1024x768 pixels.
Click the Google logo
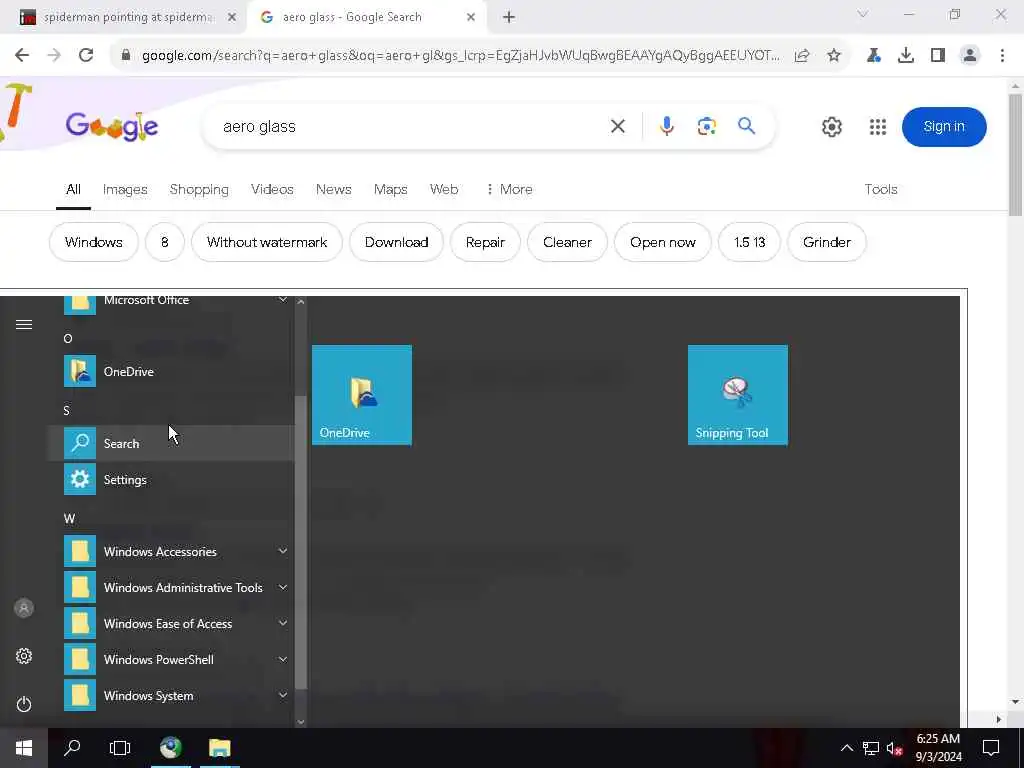[x=112, y=126]
